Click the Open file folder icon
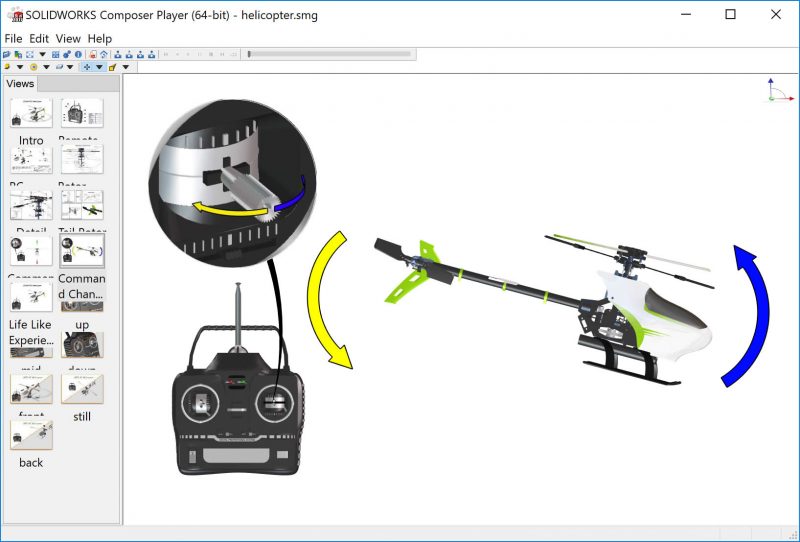The height and width of the screenshot is (542, 800). 6,55
